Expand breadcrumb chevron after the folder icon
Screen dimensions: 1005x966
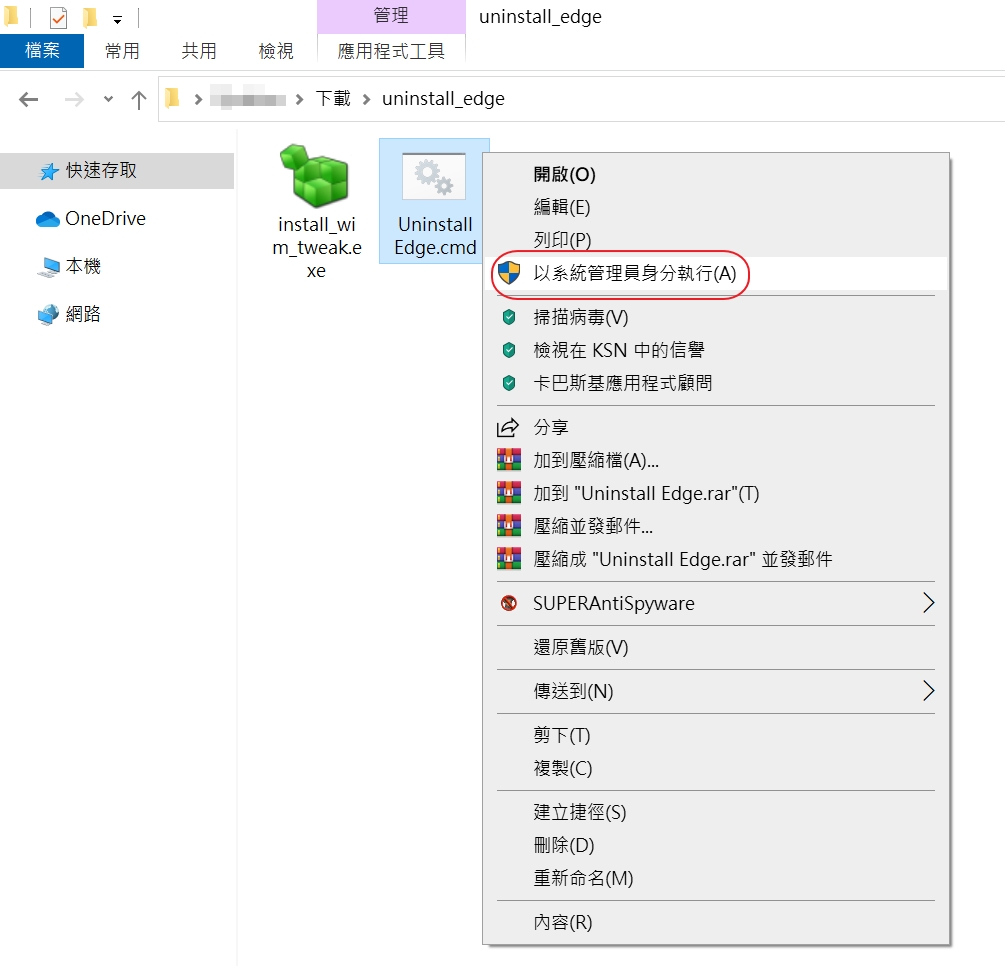coord(198,99)
